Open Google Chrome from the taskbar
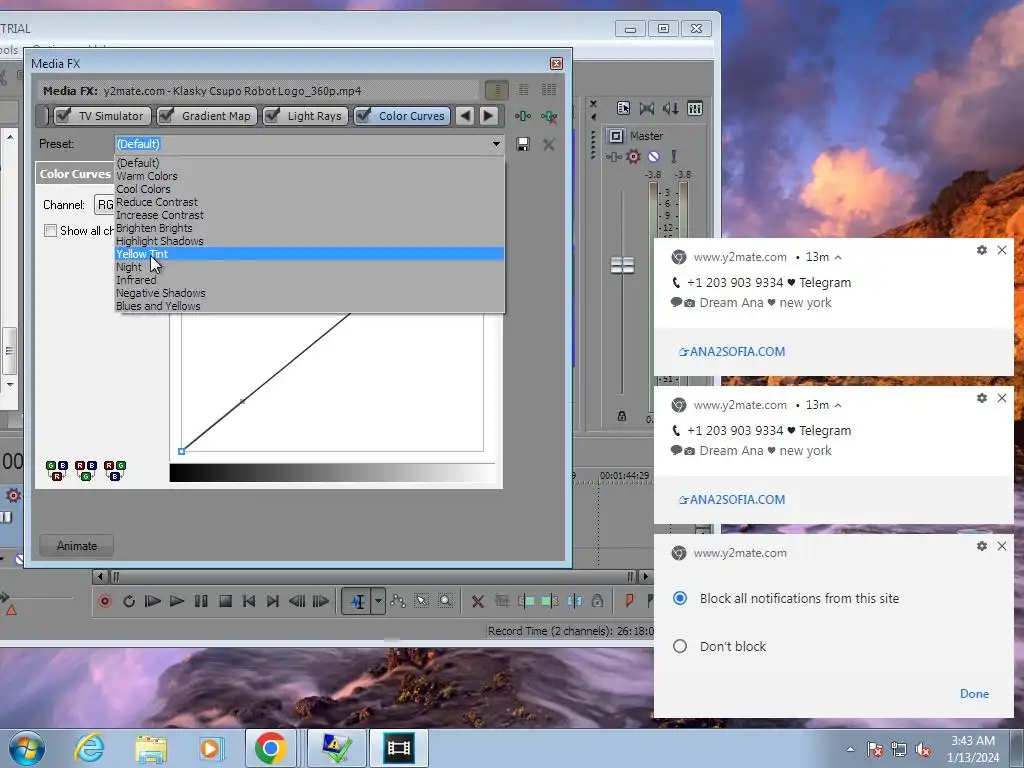Image resolution: width=1024 pixels, height=768 pixels. (270, 748)
